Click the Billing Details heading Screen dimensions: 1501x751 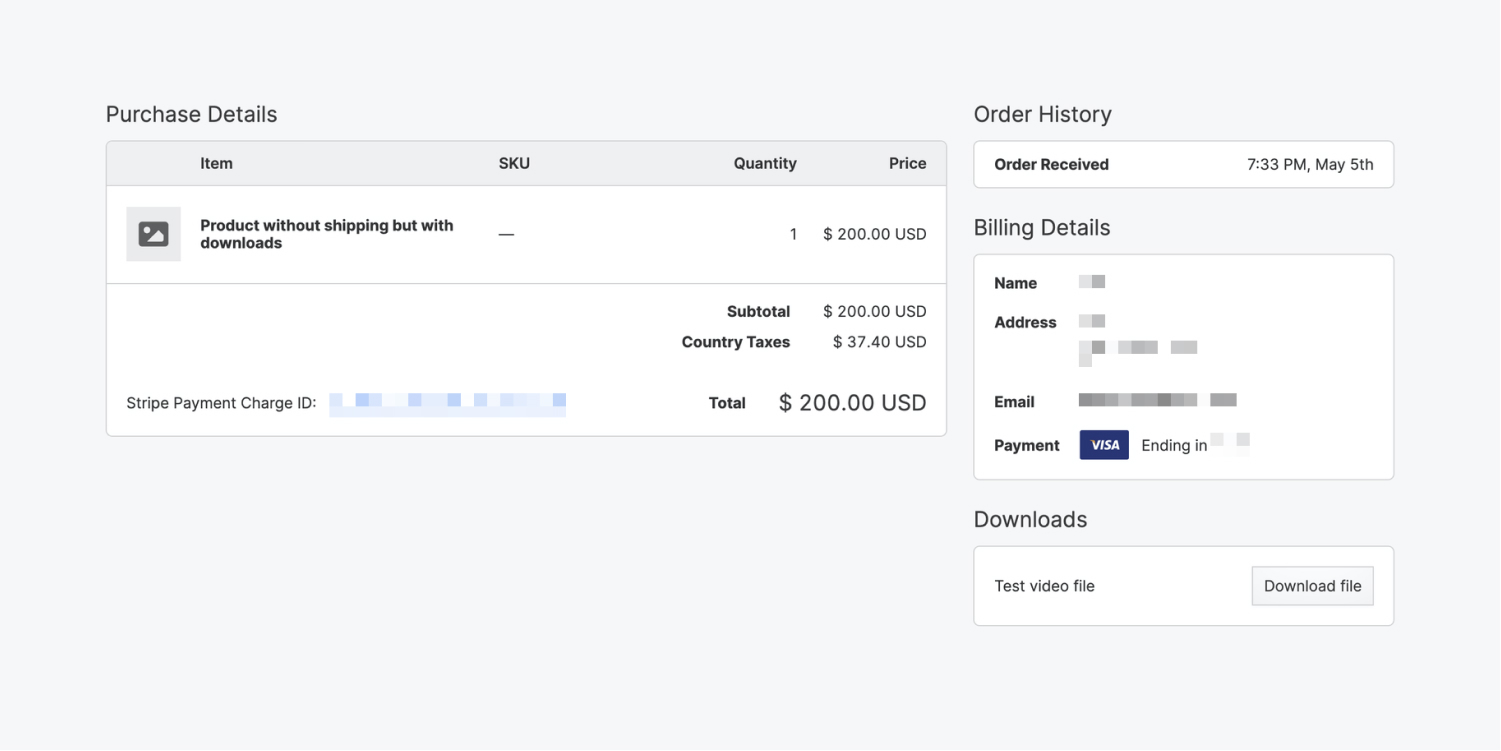click(1042, 228)
